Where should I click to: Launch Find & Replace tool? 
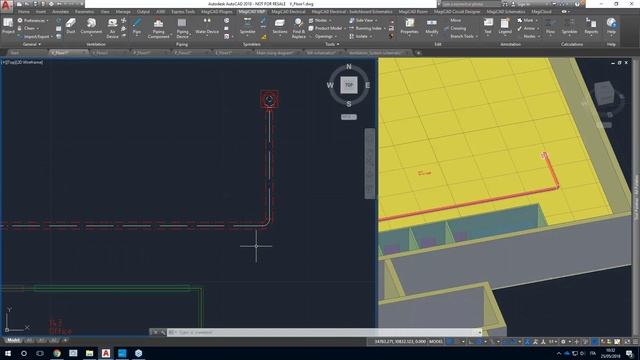pyautogui.click(x=298, y=28)
